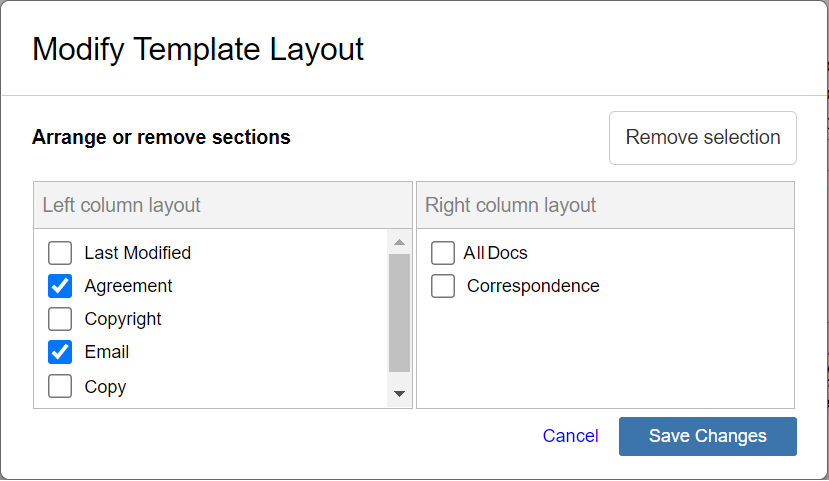The height and width of the screenshot is (481, 829).
Task: Tick the Copyright checkbox
Action: pos(60,319)
